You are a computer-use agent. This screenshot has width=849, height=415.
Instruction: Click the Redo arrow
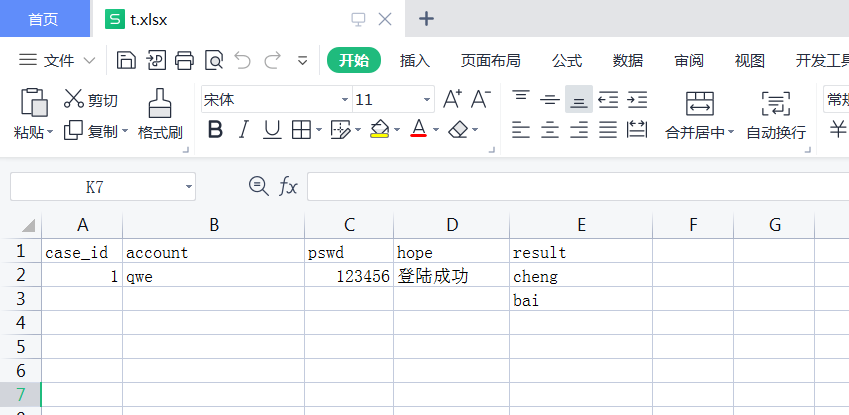pos(272,60)
